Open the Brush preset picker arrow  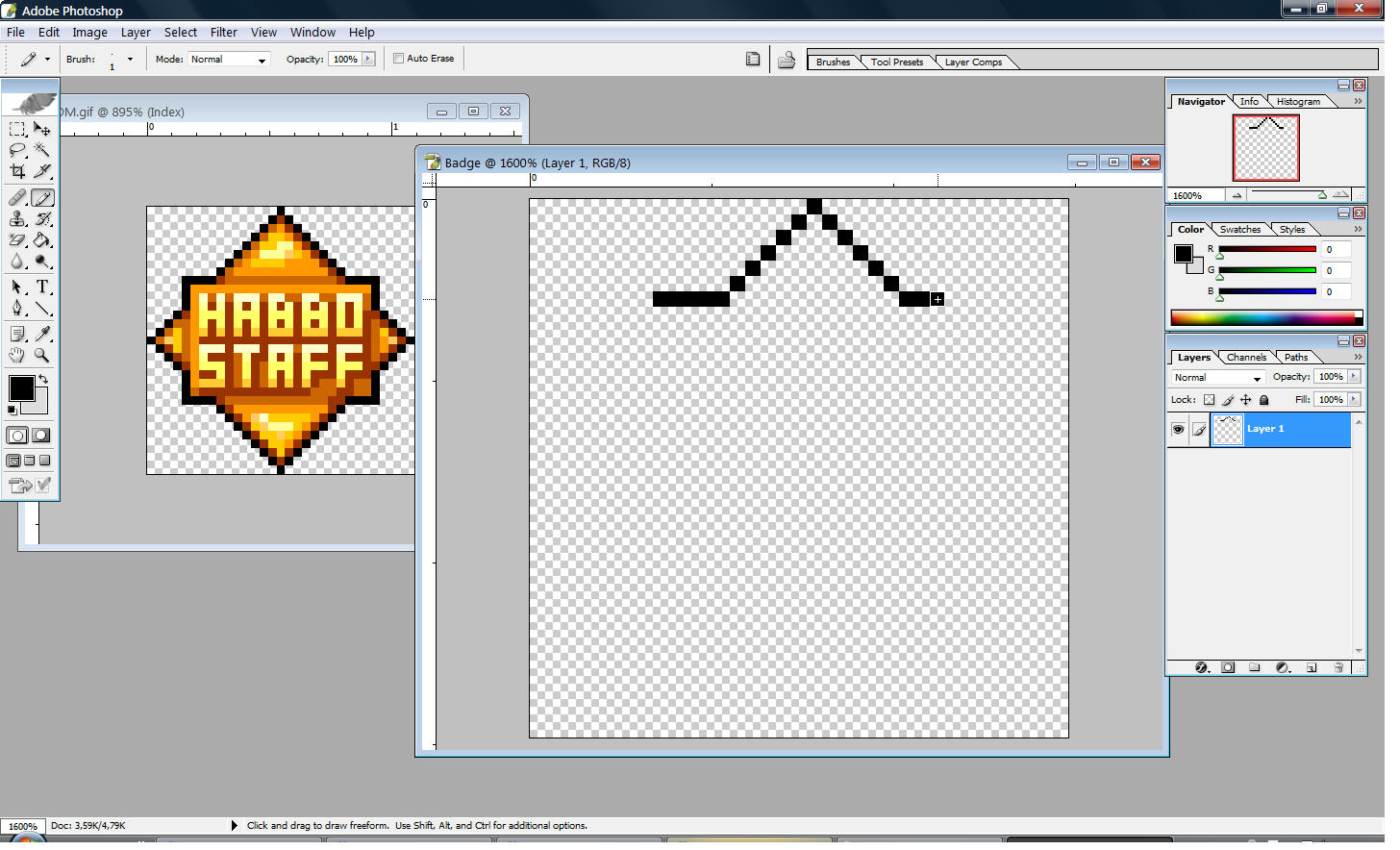pyautogui.click(x=130, y=60)
